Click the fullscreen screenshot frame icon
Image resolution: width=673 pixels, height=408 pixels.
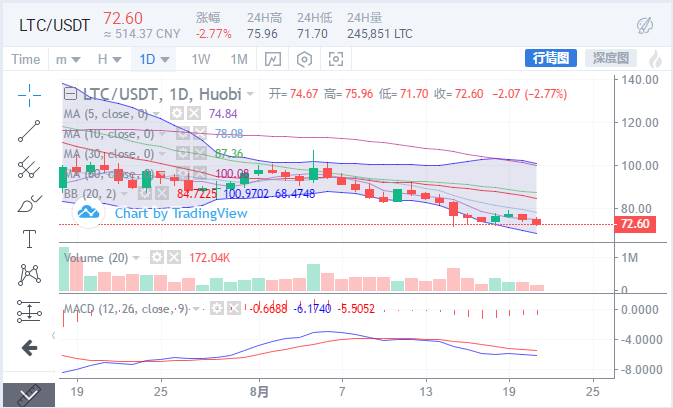click(x=336, y=59)
